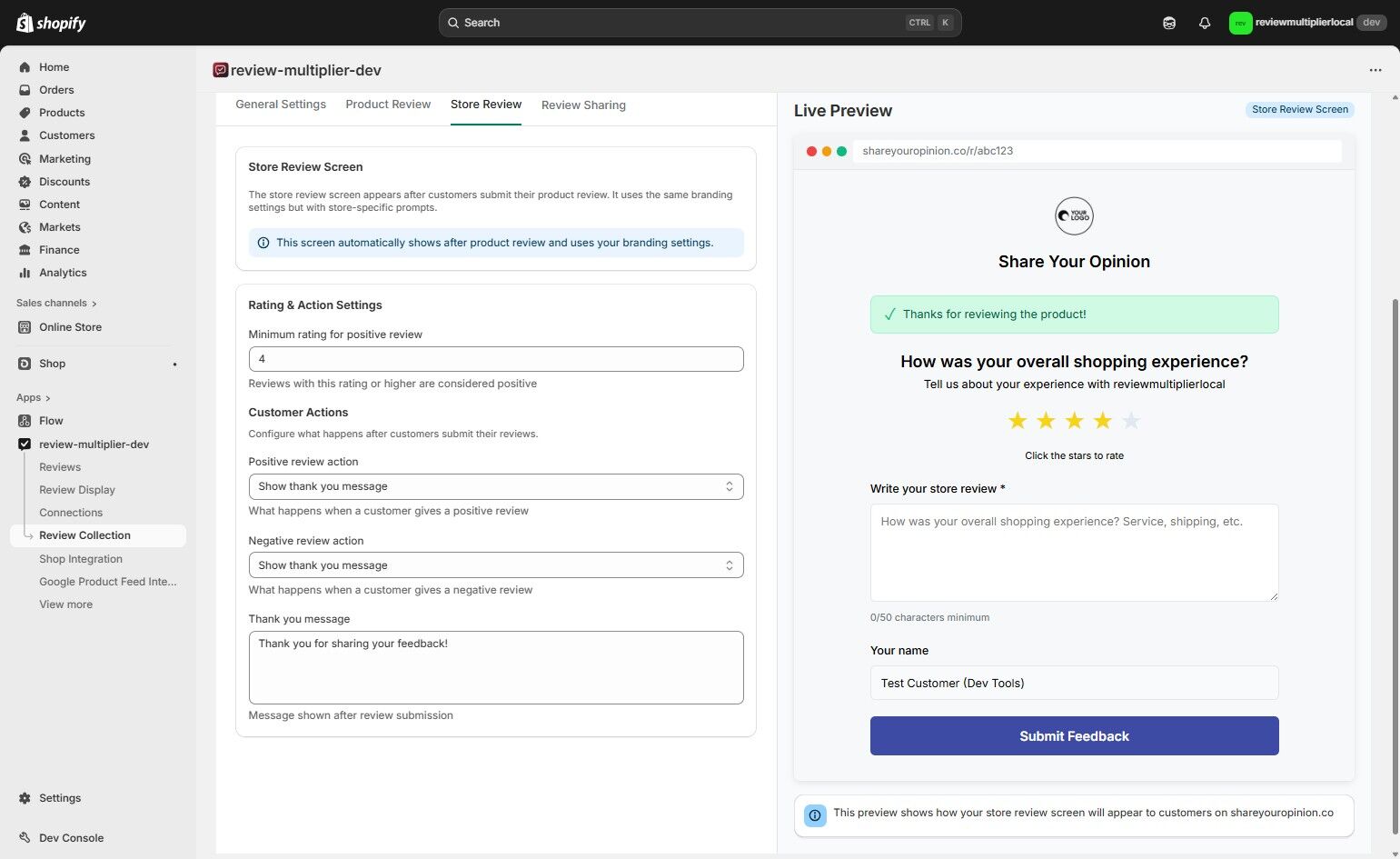Click the first star in preview

[1018, 421]
